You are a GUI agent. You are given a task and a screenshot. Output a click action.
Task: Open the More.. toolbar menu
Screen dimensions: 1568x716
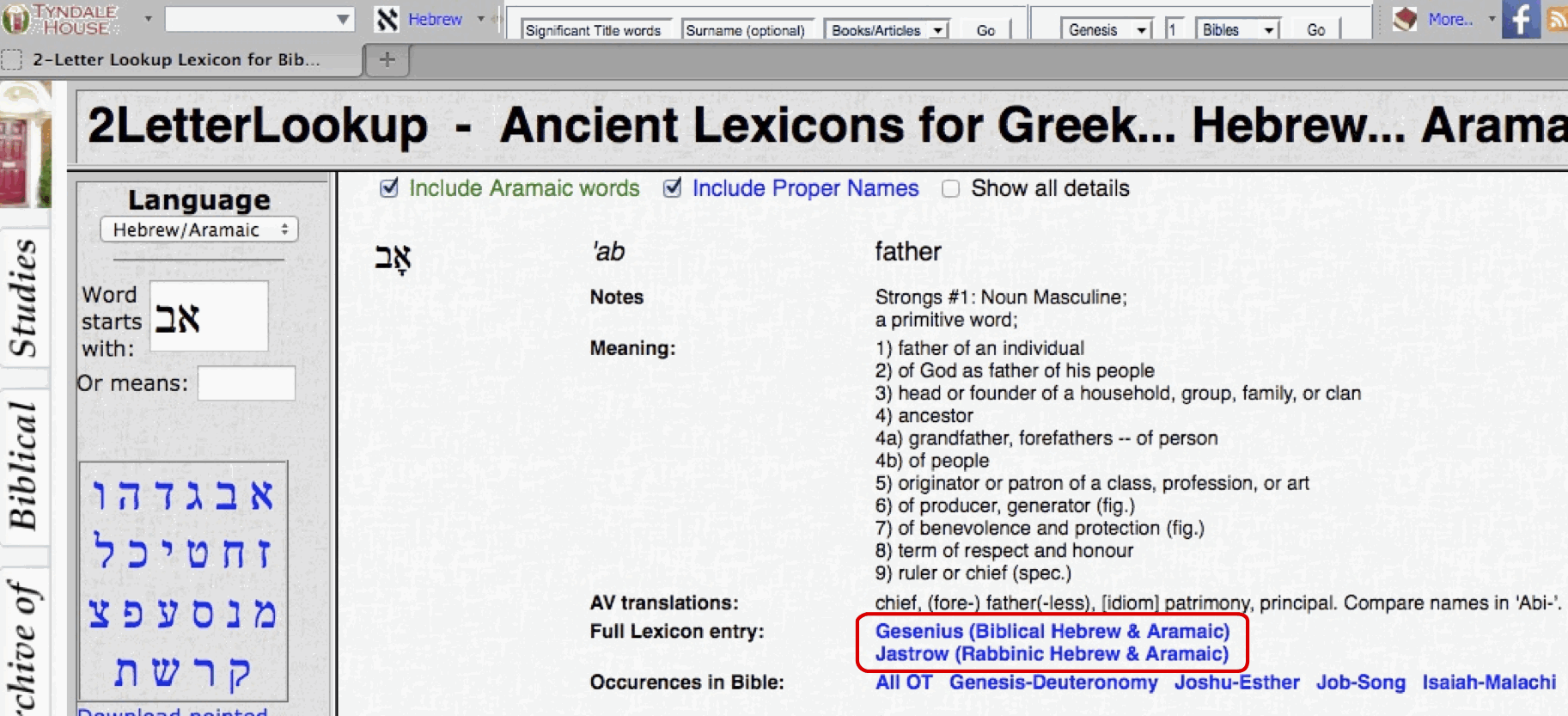click(1450, 19)
